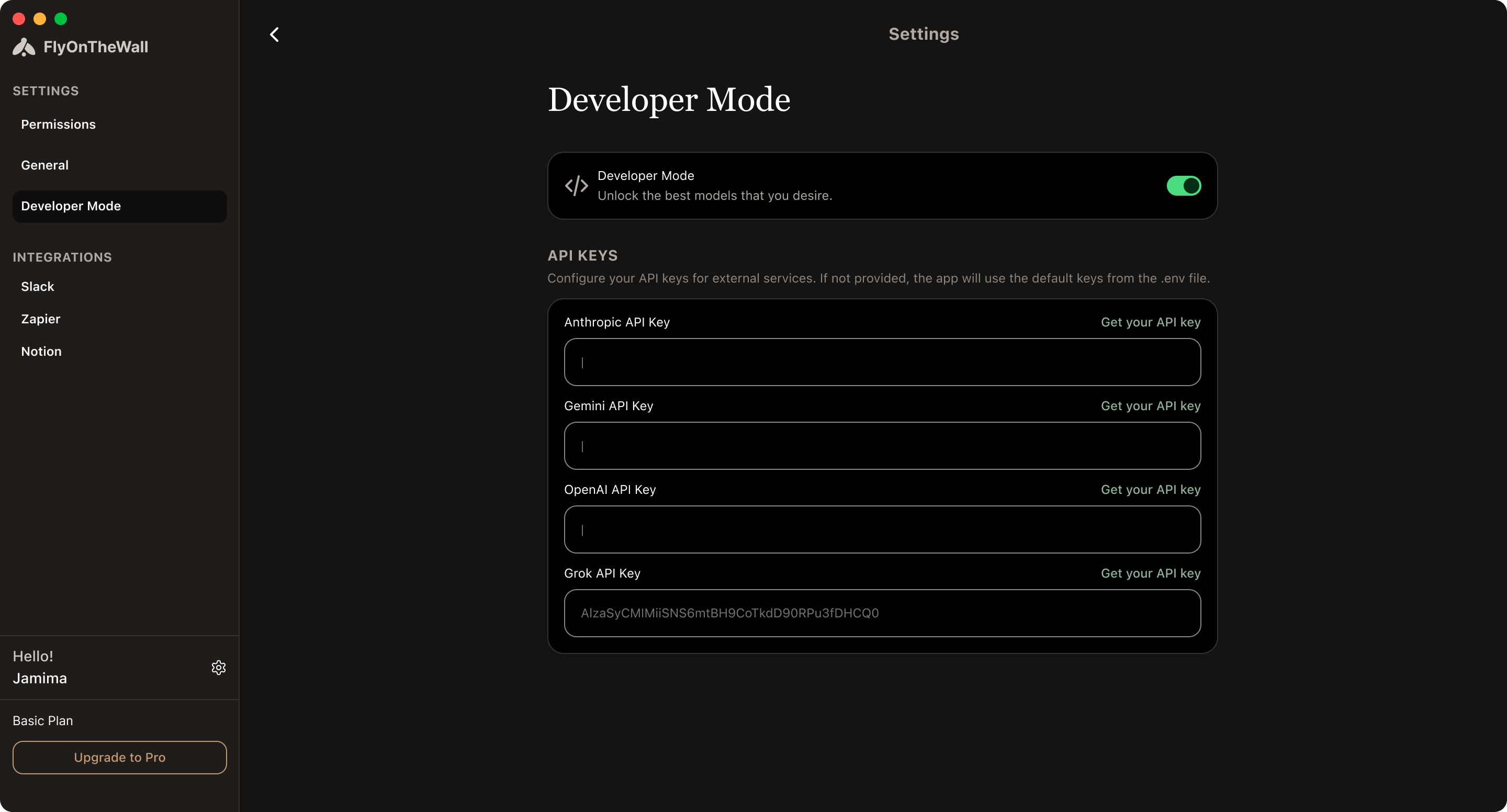The height and width of the screenshot is (812, 1507).
Task: Click Upgrade to Pro button
Action: (119, 758)
